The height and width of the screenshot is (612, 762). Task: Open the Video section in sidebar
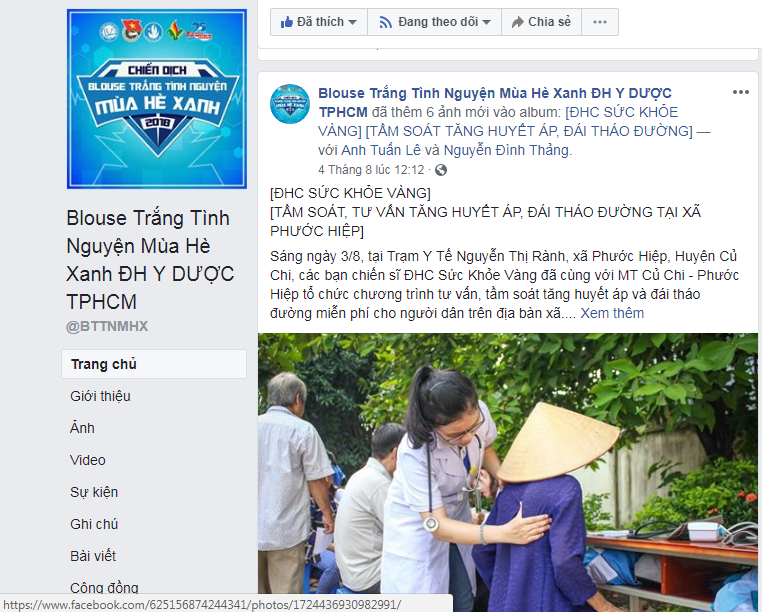click(x=87, y=460)
